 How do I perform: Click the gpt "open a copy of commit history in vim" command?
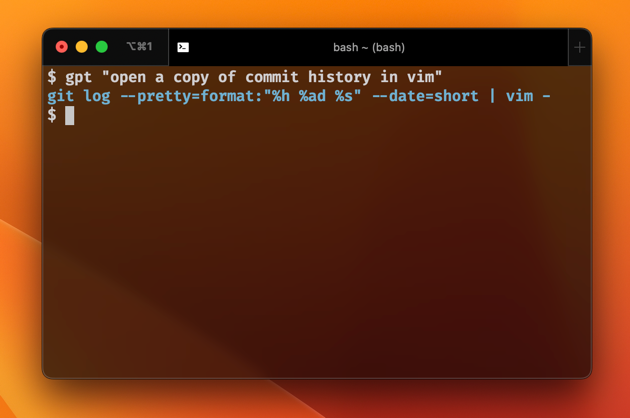(x=254, y=77)
